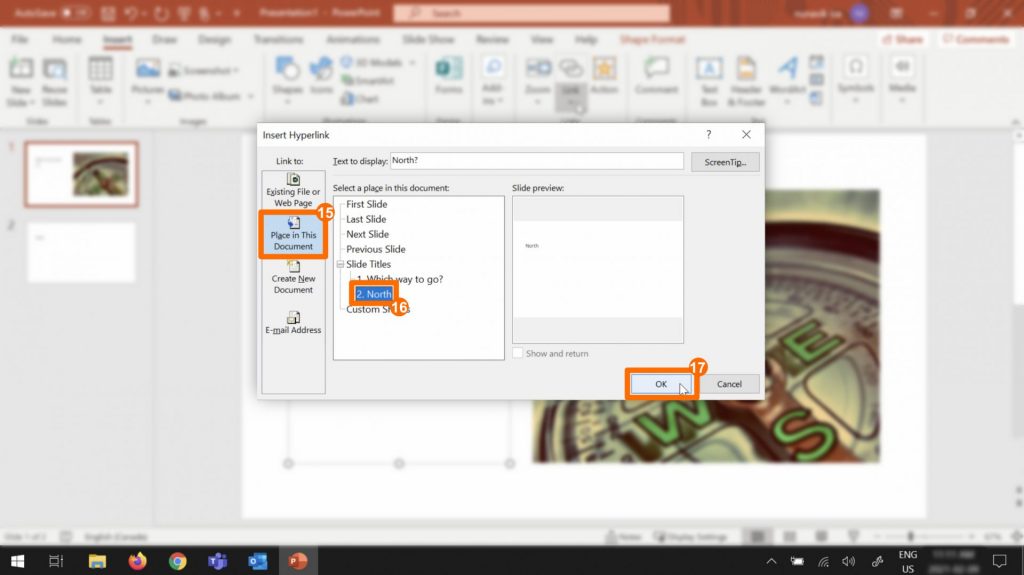Select Create New Document link option
The height and width of the screenshot is (575, 1024).
click(x=293, y=277)
